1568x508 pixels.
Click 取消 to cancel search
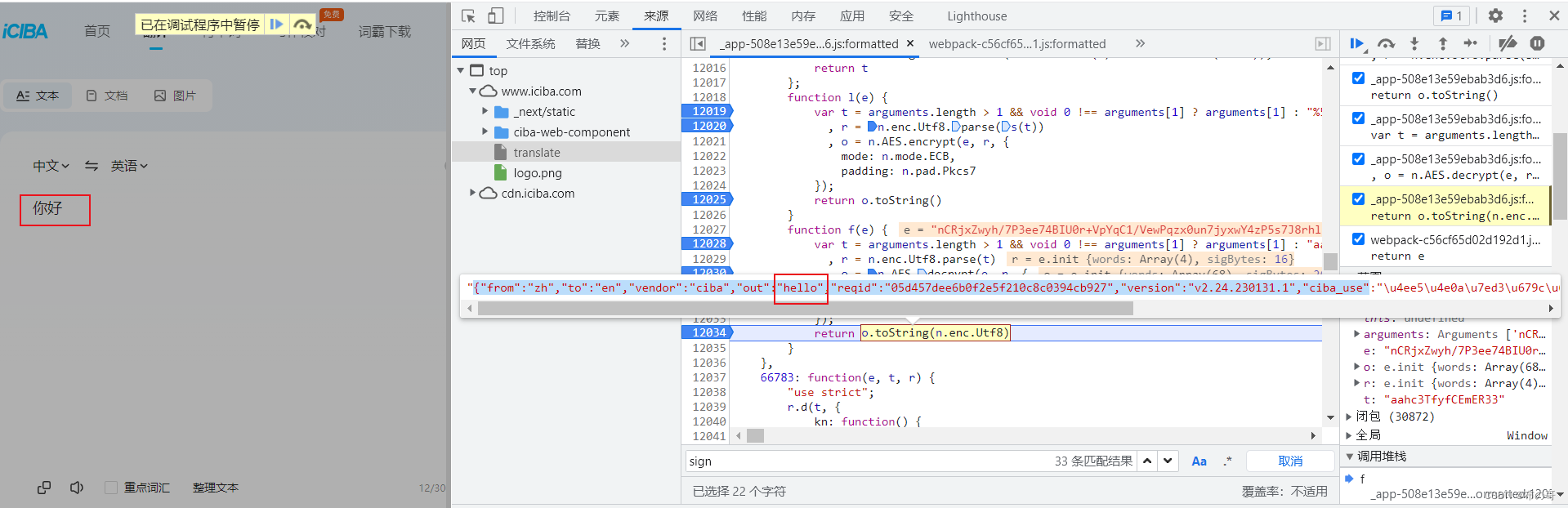pos(1290,461)
